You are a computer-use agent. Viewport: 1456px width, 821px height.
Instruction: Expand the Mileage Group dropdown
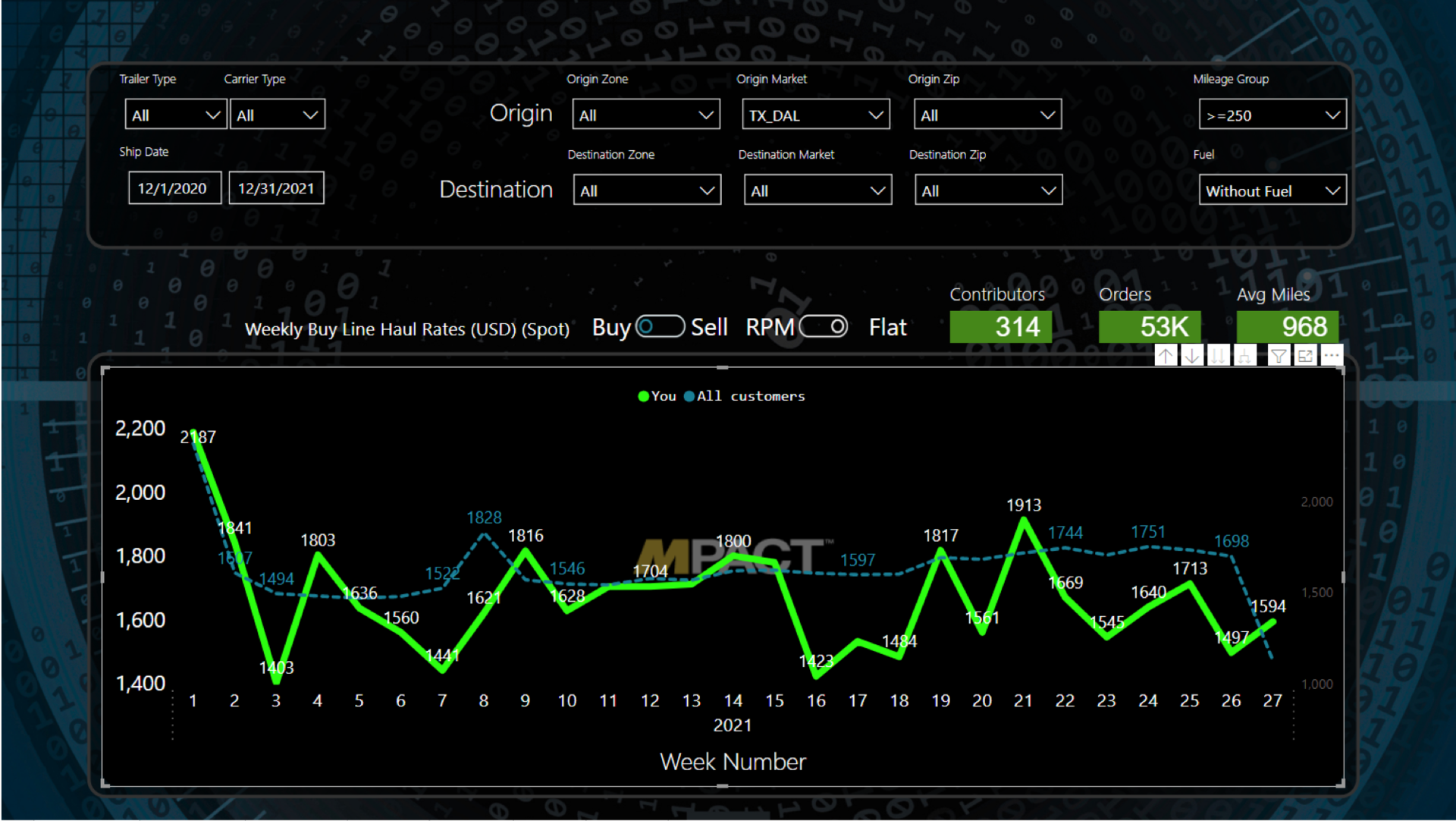tap(1272, 115)
